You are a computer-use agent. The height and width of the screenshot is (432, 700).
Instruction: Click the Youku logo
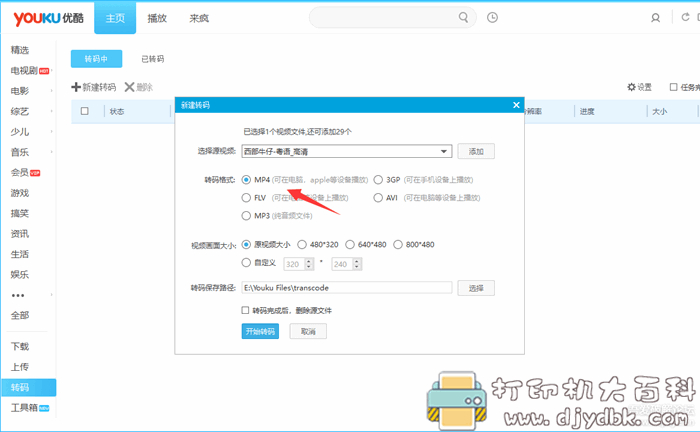tap(48, 18)
